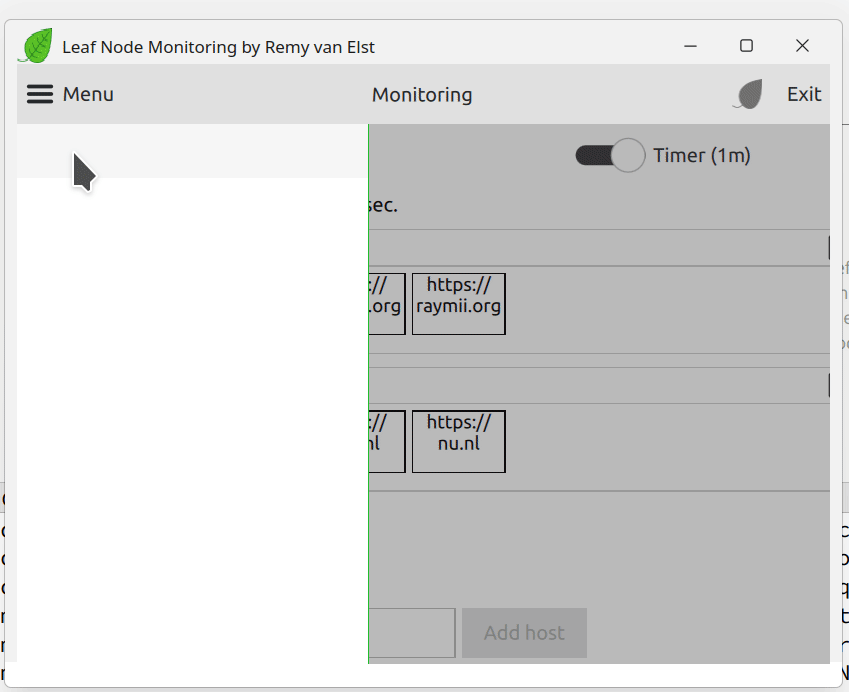The width and height of the screenshot is (849, 692).
Task: Expand the header bar above the nu.nl tiles
Action: 598,386
